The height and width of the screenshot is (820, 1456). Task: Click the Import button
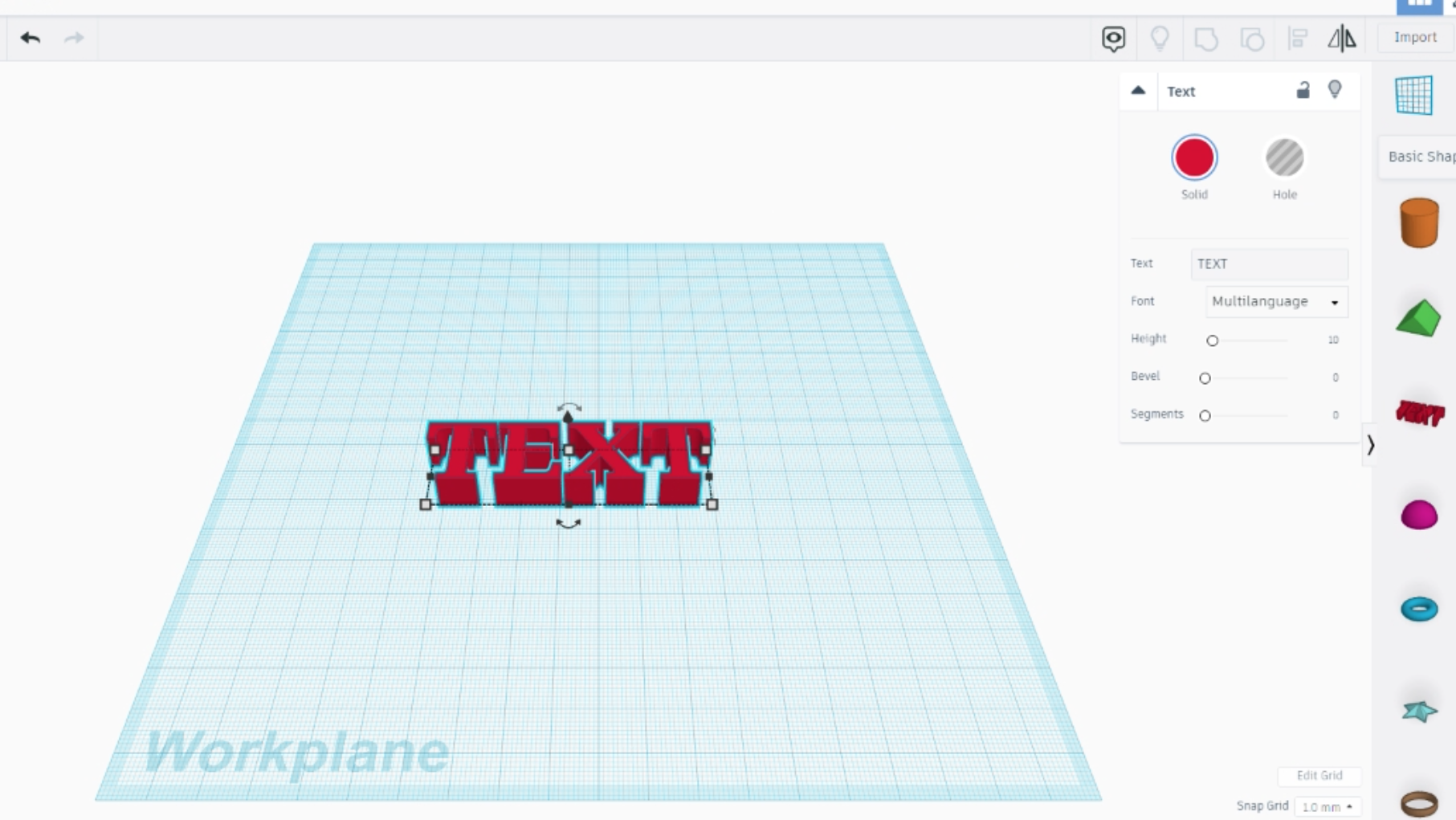(x=1415, y=37)
